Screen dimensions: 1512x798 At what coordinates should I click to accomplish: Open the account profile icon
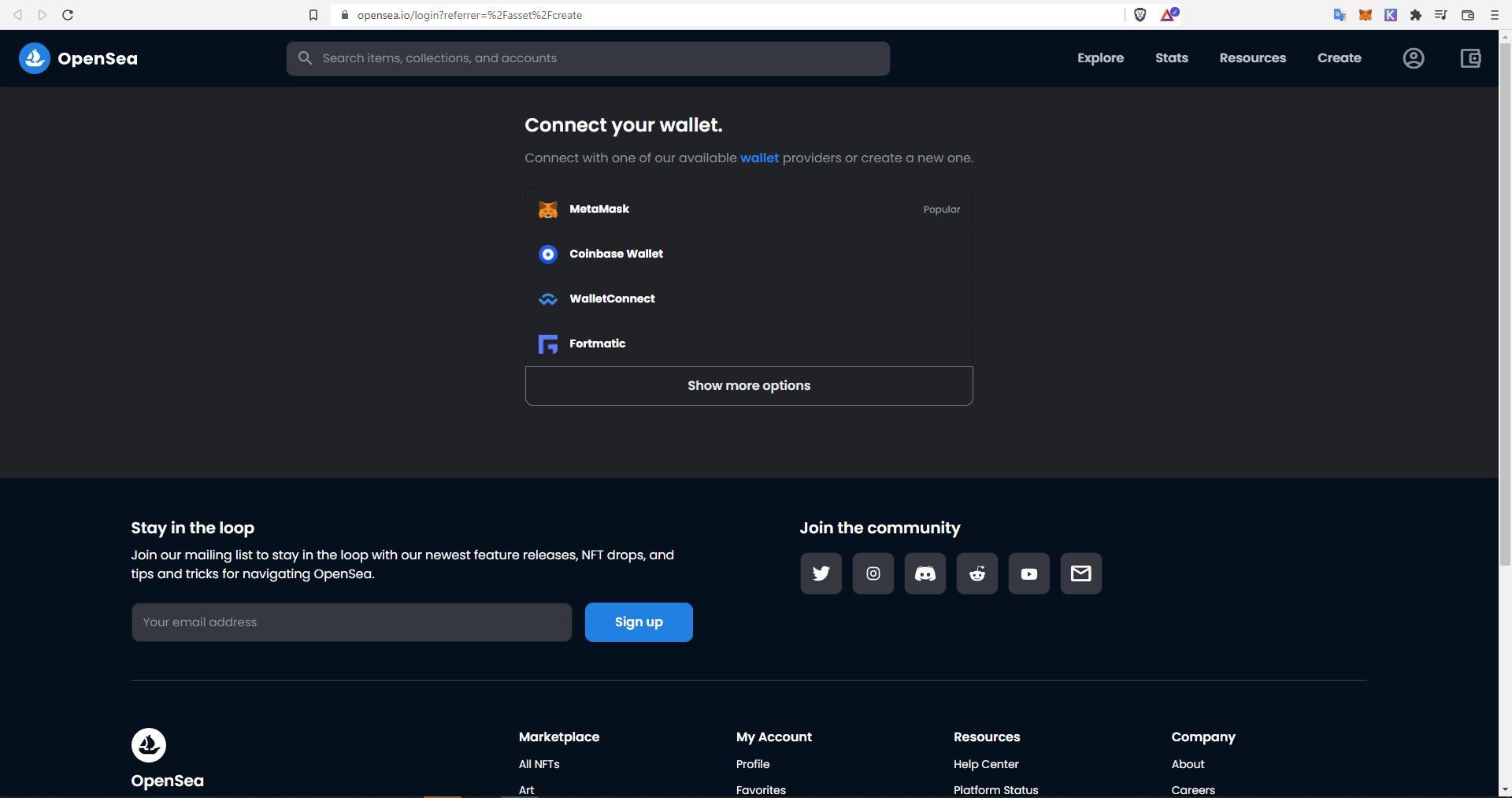coord(1414,58)
